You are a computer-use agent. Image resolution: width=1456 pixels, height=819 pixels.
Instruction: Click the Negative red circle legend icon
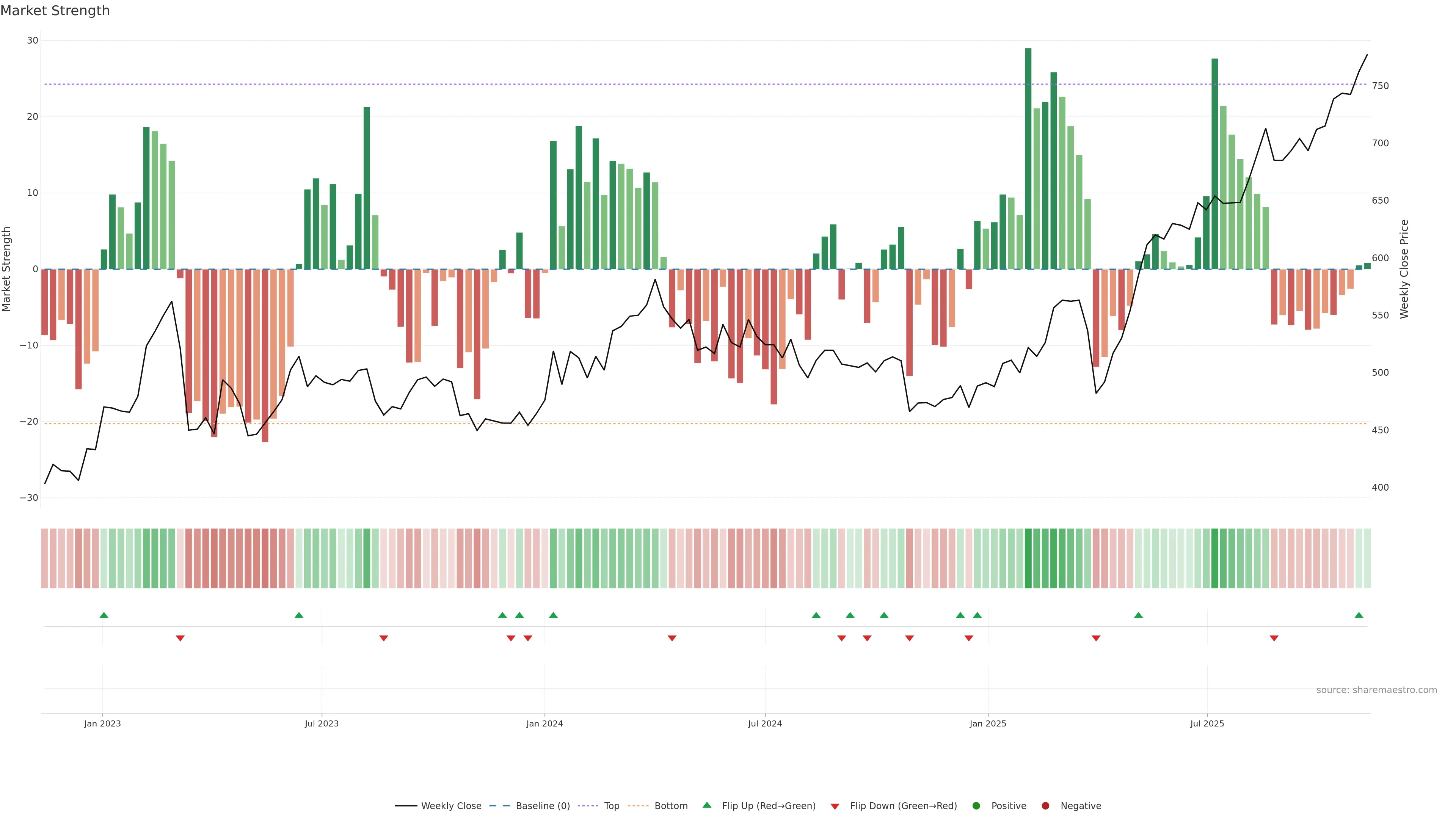pos(1045,806)
